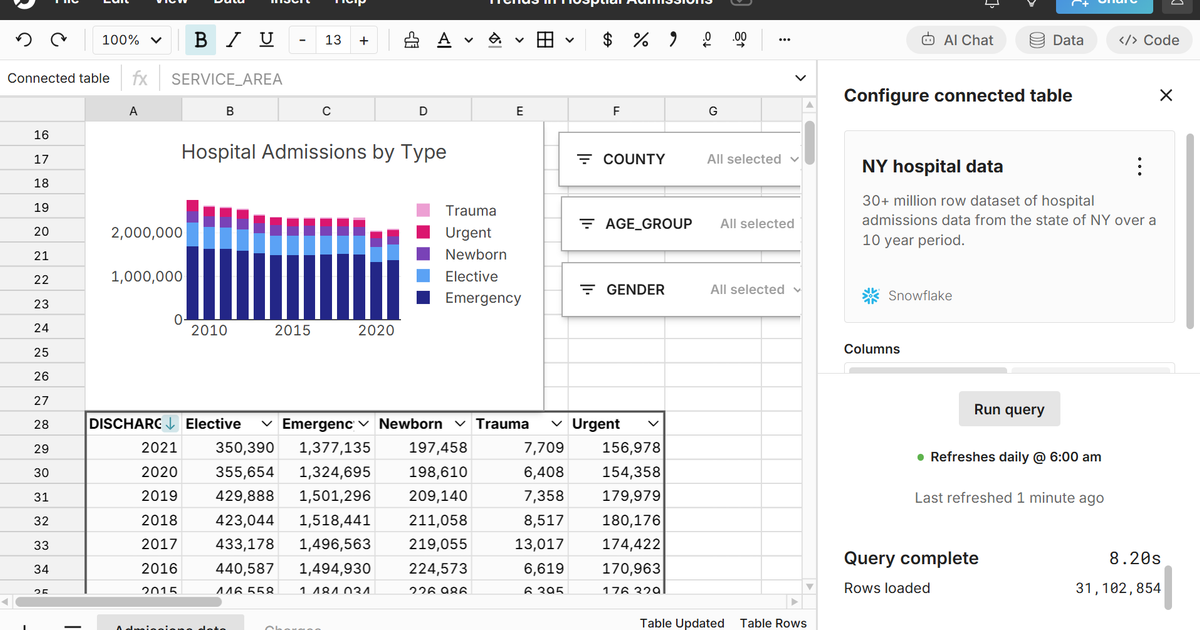1200x630 pixels.
Task: Click the fx function icon
Action: (140, 78)
